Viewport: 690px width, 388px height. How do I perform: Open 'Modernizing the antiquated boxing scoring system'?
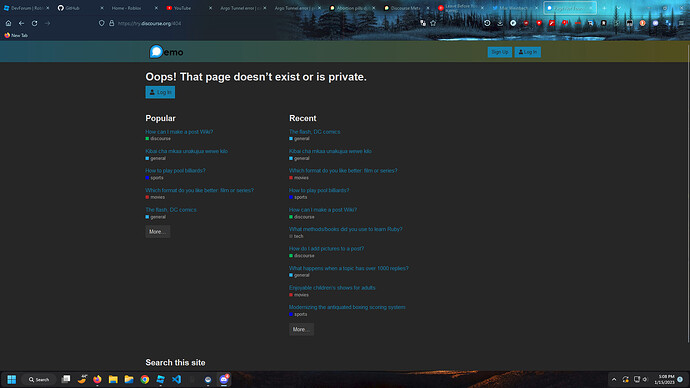point(347,307)
